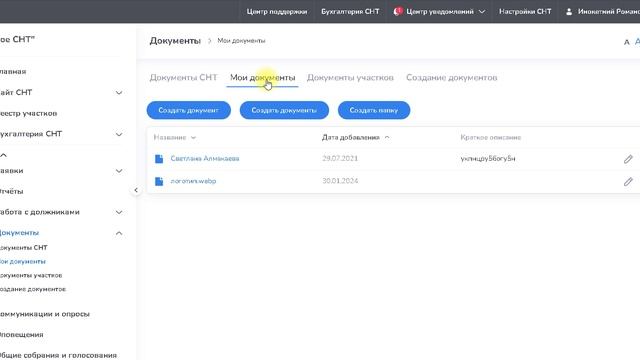This screenshot has height=360, width=640.
Task: Click the Создать документ button
Action: pyautogui.click(x=189, y=110)
